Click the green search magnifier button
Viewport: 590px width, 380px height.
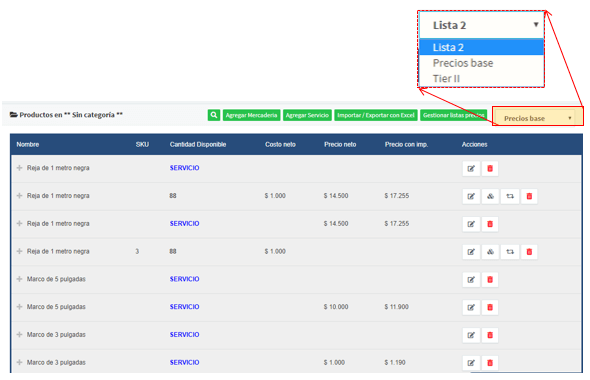214,115
